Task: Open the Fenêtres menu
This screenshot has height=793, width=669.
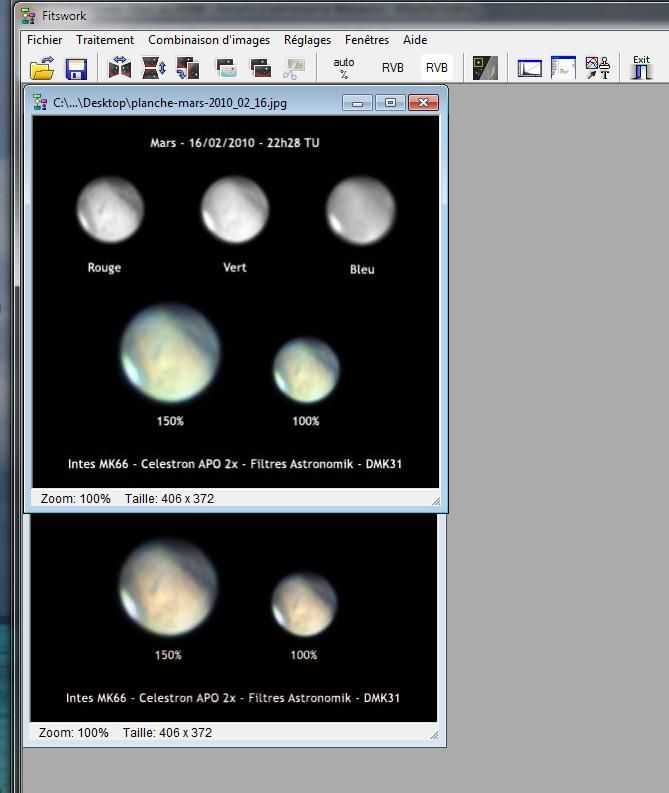Action: [367, 40]
